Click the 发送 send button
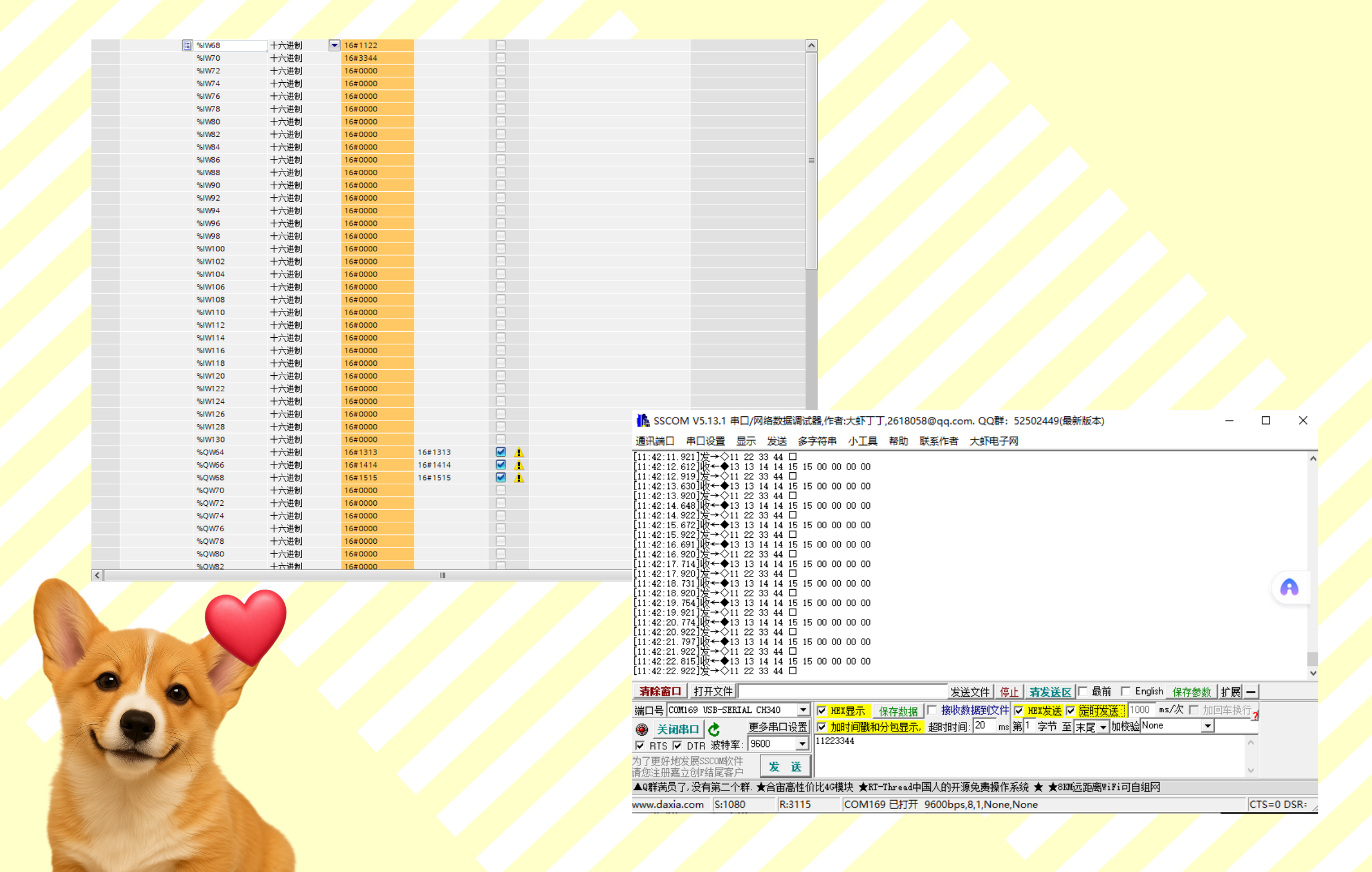Screen dimensions: 1372x872 click(785, 767)
